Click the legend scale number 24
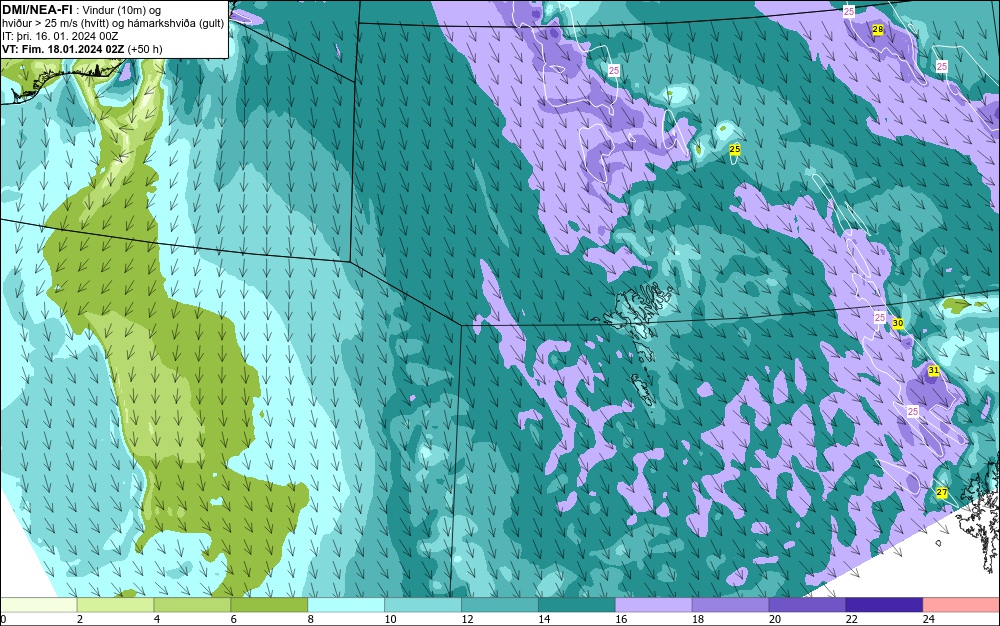 click(x=929, y=618)
